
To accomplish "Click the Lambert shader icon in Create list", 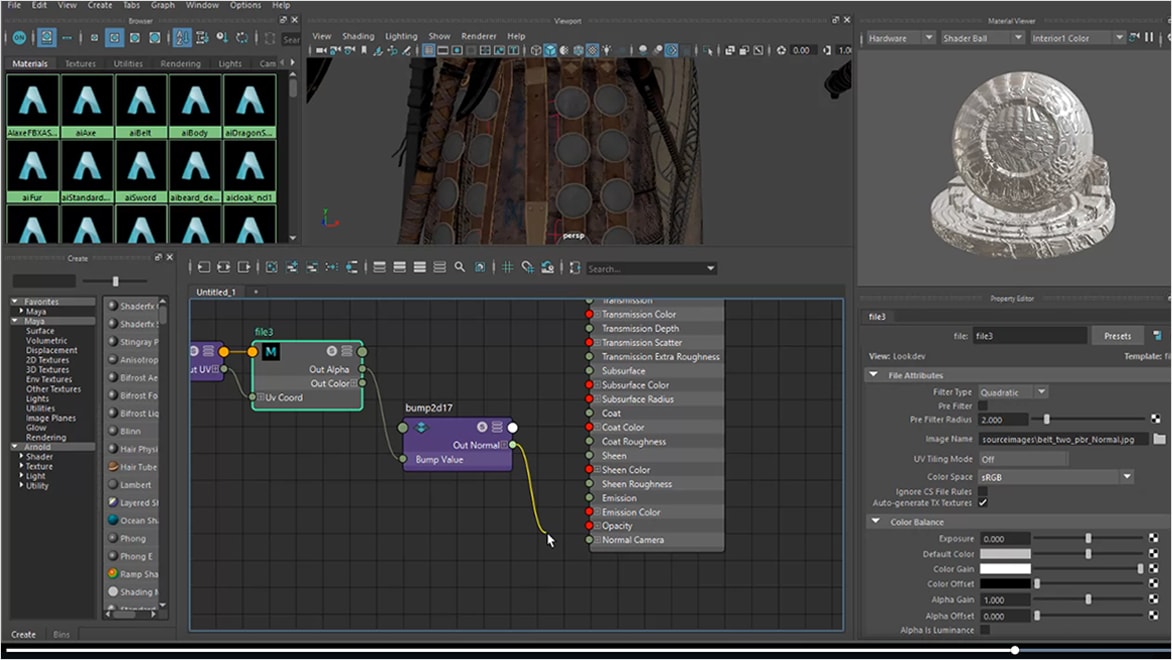I will point(113,485).
